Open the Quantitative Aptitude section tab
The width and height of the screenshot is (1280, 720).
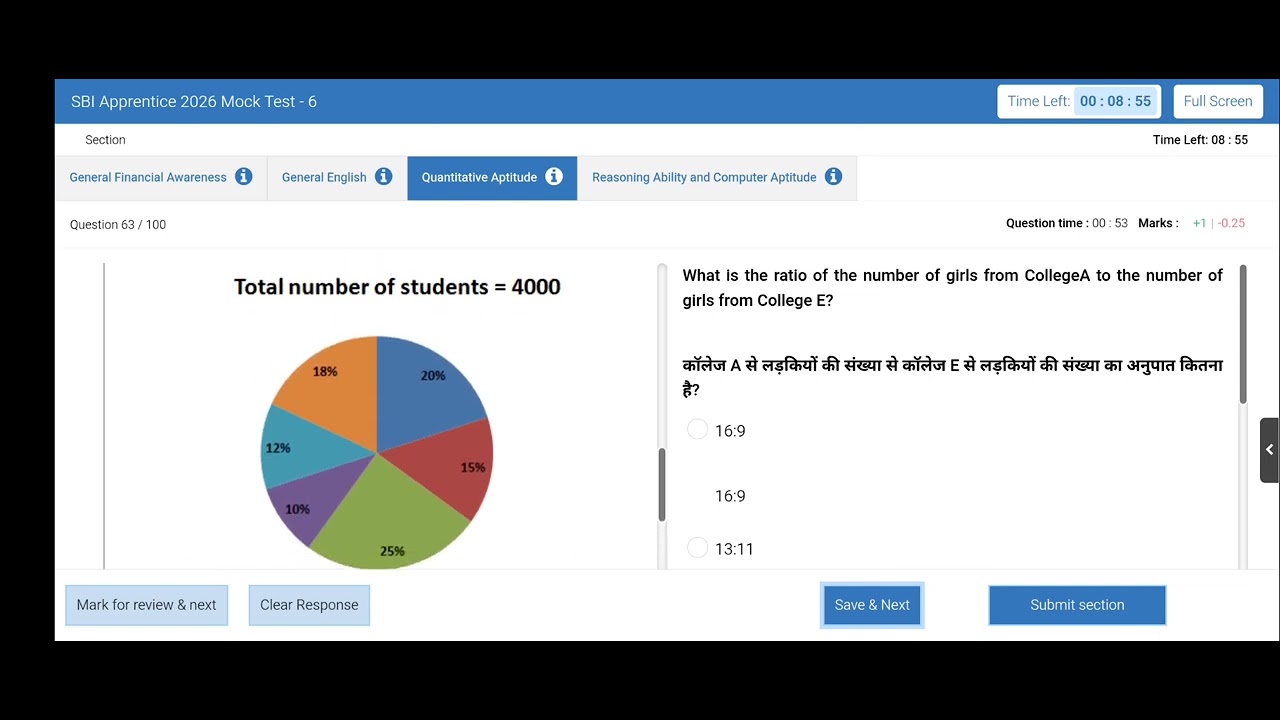pyautogui.click(x=492, y=178)
